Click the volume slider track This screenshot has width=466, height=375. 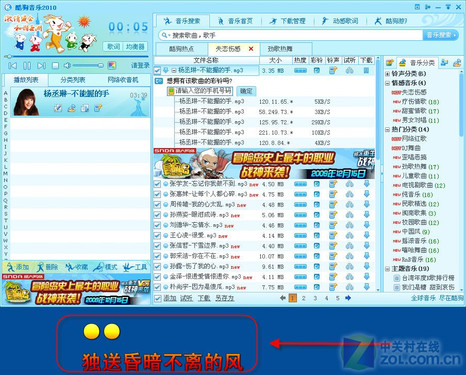coord(87,65)
